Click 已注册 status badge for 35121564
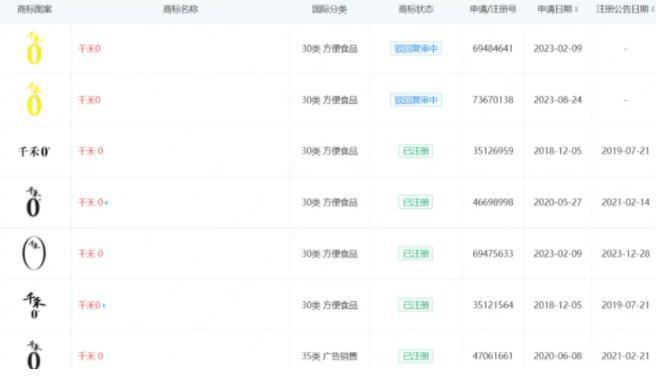The height and width of the screenshot is (391, 656). pyautogui.click(x=416, y=305)
